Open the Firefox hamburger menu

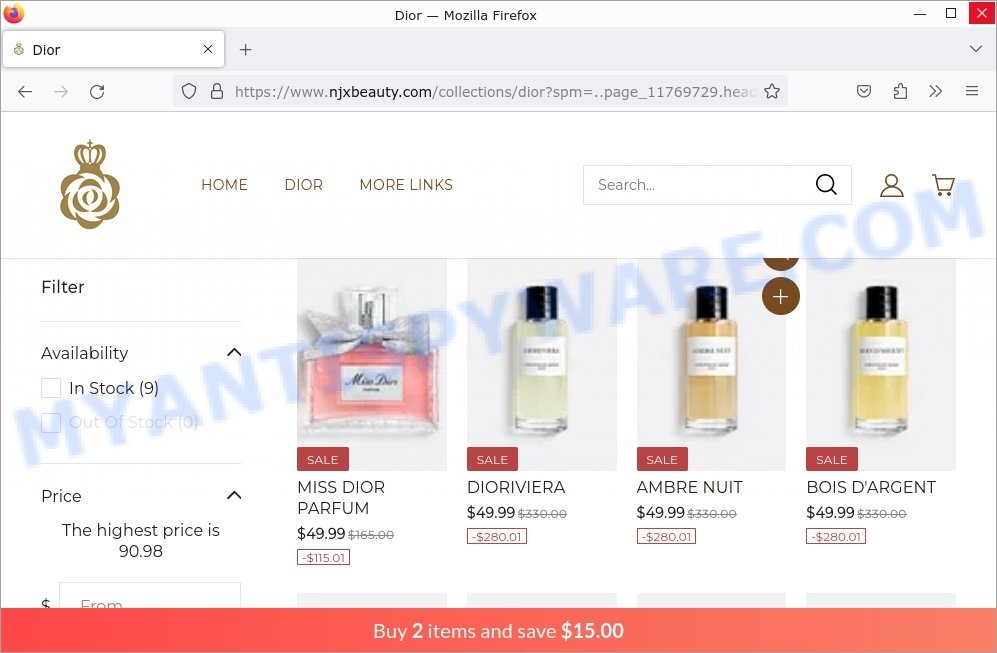(972, 91)
